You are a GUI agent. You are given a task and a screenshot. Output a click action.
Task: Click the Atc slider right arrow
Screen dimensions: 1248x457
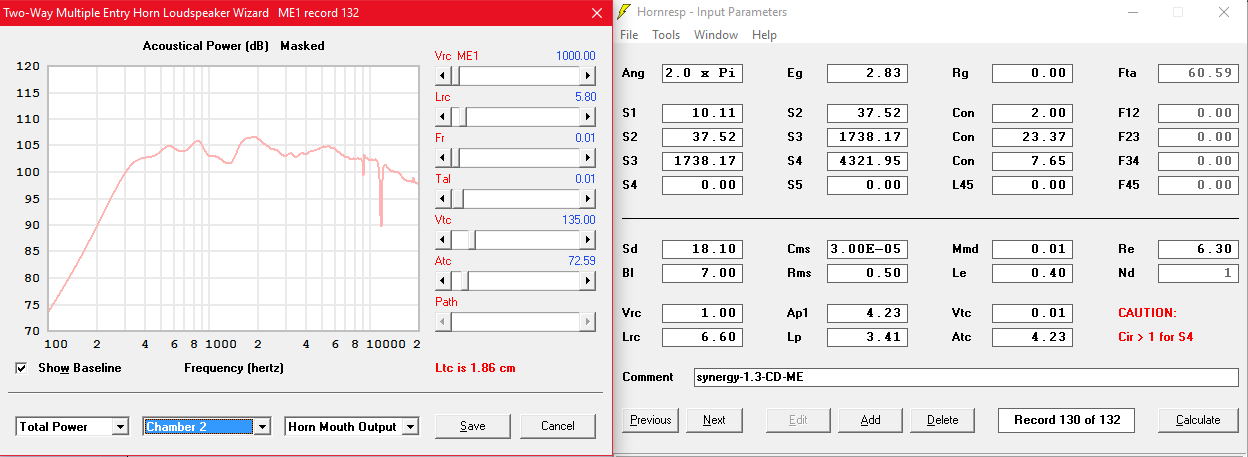pos(588,281)
